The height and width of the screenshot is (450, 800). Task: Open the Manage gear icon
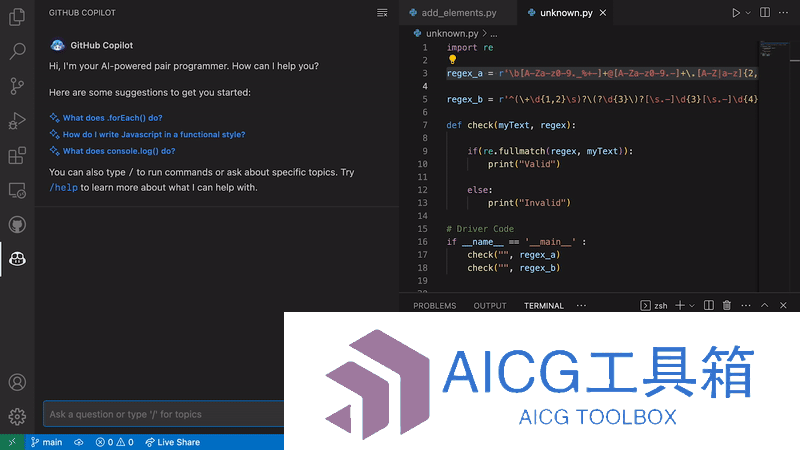[x=17, y=416]
